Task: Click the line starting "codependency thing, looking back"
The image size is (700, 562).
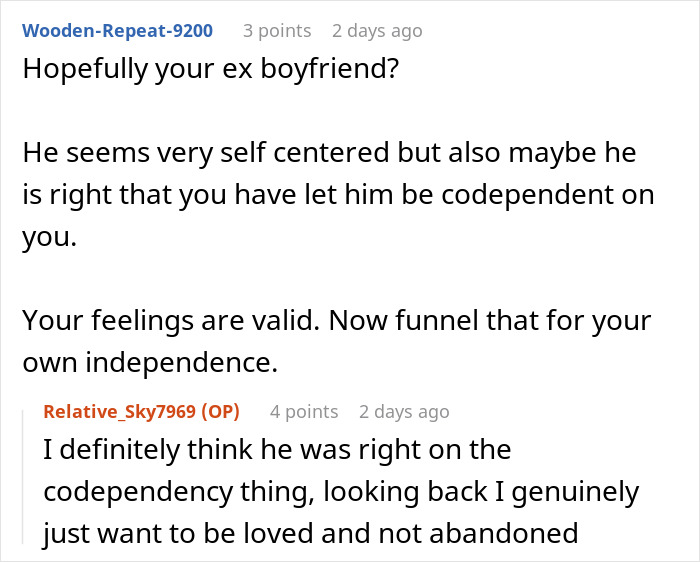Action: coord(341,491)
